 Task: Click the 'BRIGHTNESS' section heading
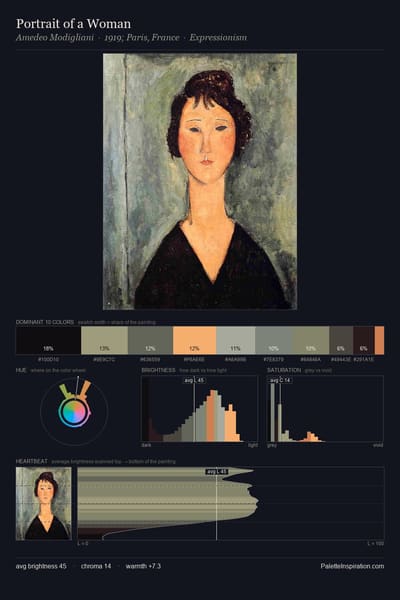pos(158,370)
